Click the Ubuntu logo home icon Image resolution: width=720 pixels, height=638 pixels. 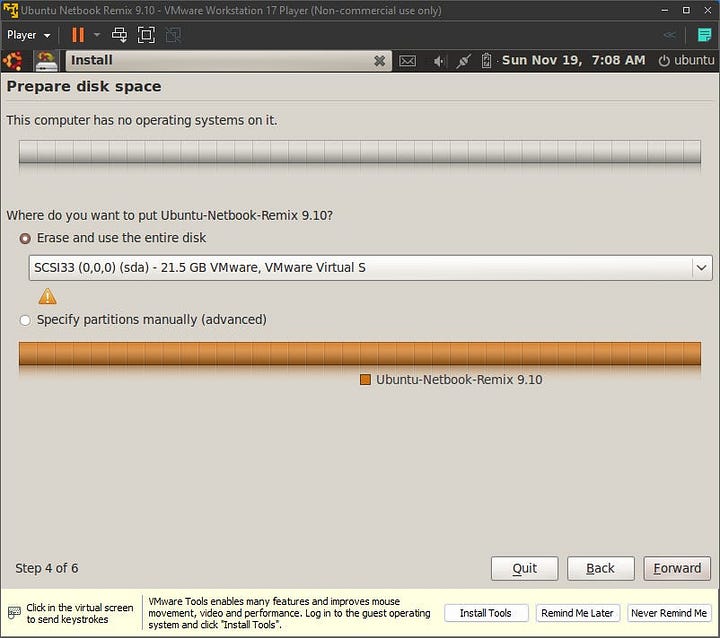13,61
